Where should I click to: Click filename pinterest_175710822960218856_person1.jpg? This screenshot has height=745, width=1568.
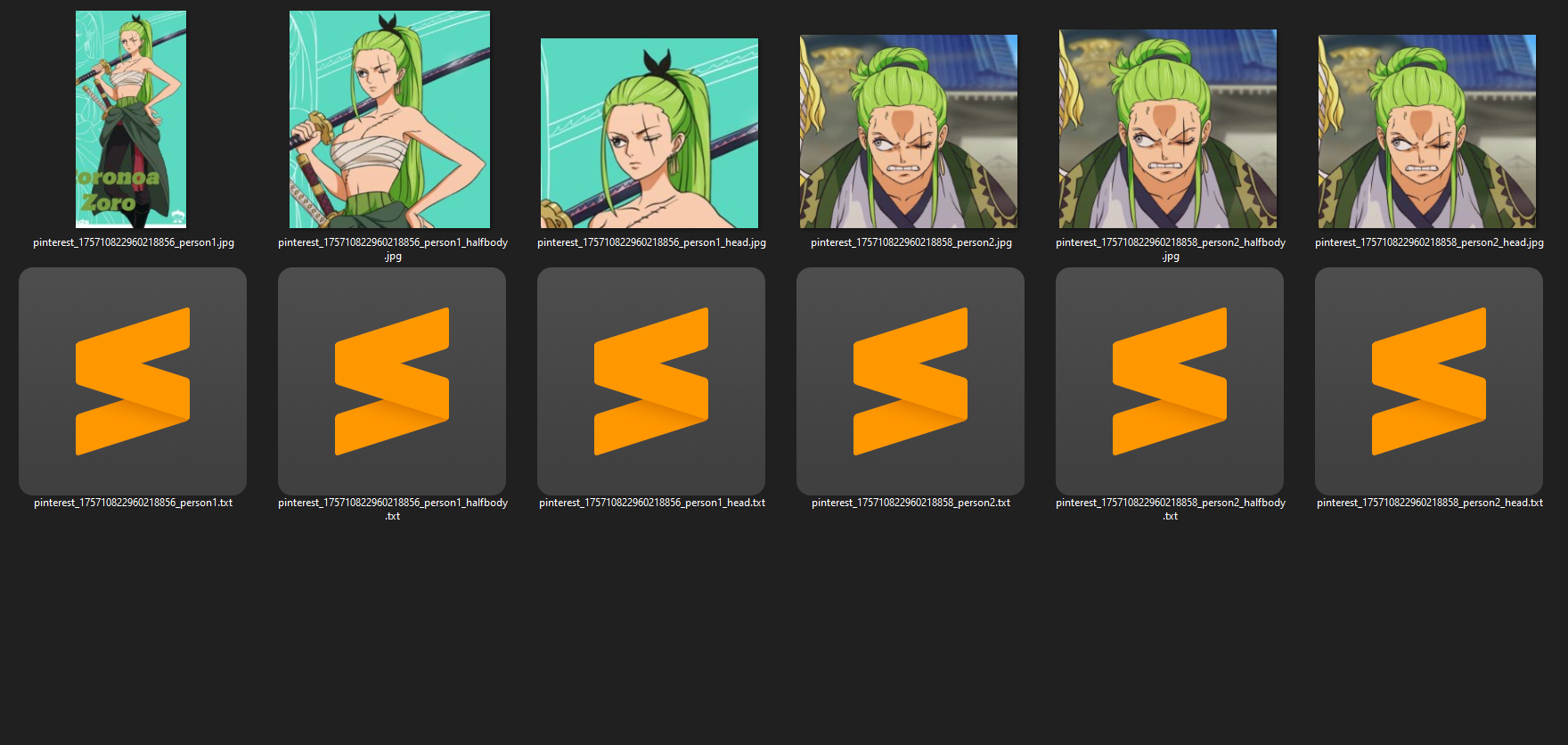coord(134,242)
